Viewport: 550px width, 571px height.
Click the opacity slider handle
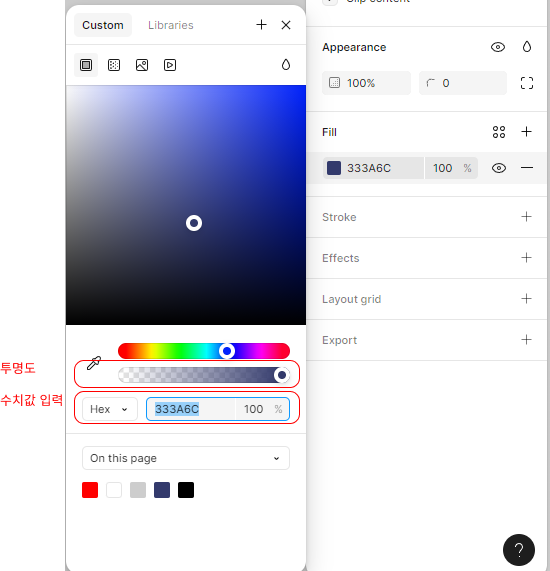pos(282,375)
